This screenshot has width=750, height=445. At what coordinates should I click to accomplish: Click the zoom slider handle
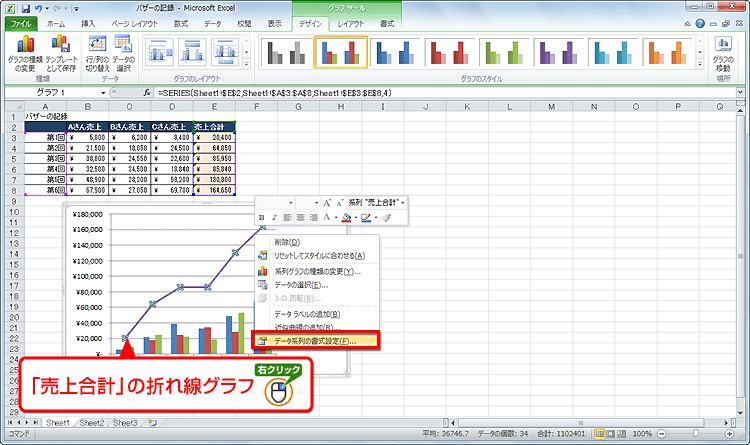coord(695,434)
